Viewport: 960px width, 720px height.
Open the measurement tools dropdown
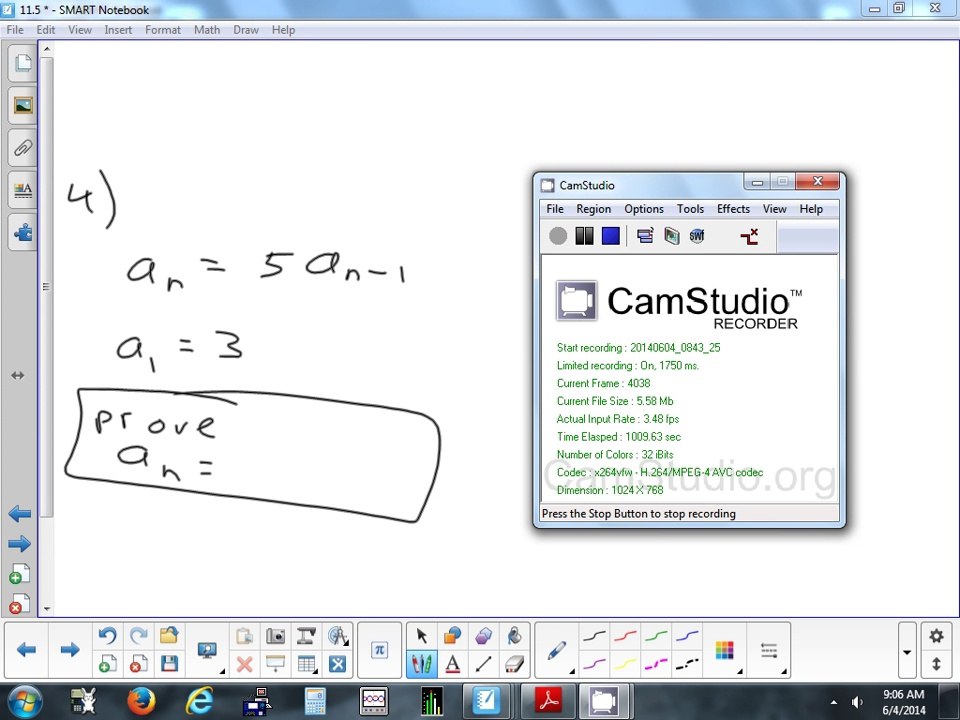click(337, 636)
